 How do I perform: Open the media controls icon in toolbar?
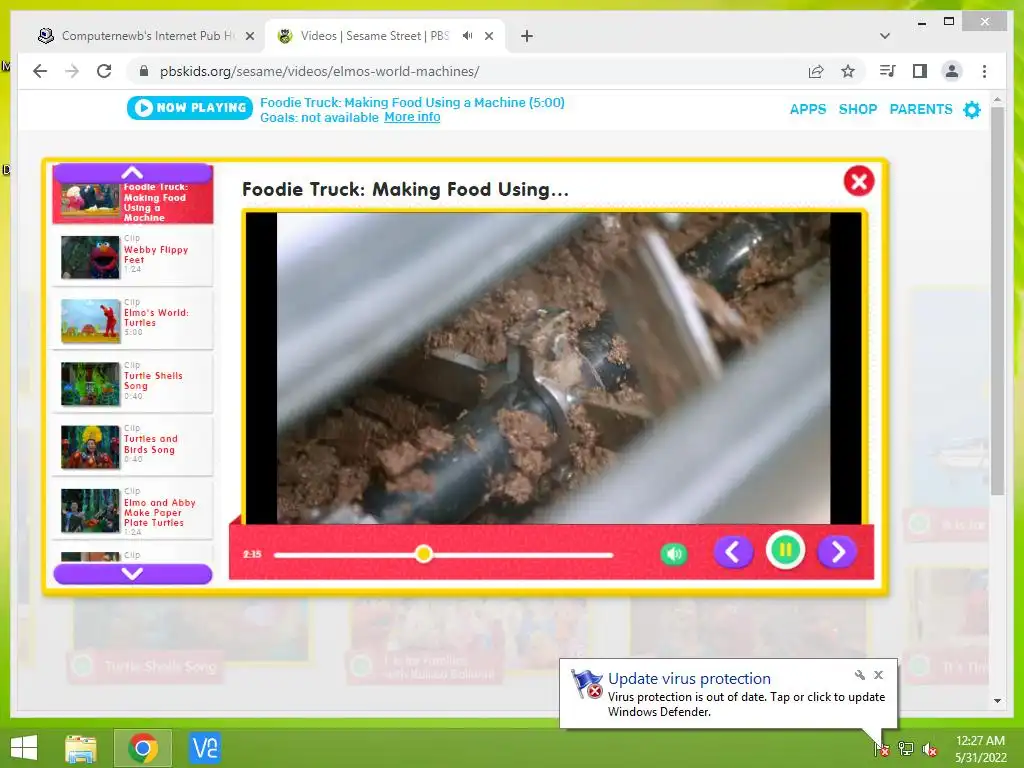point(888,71)
